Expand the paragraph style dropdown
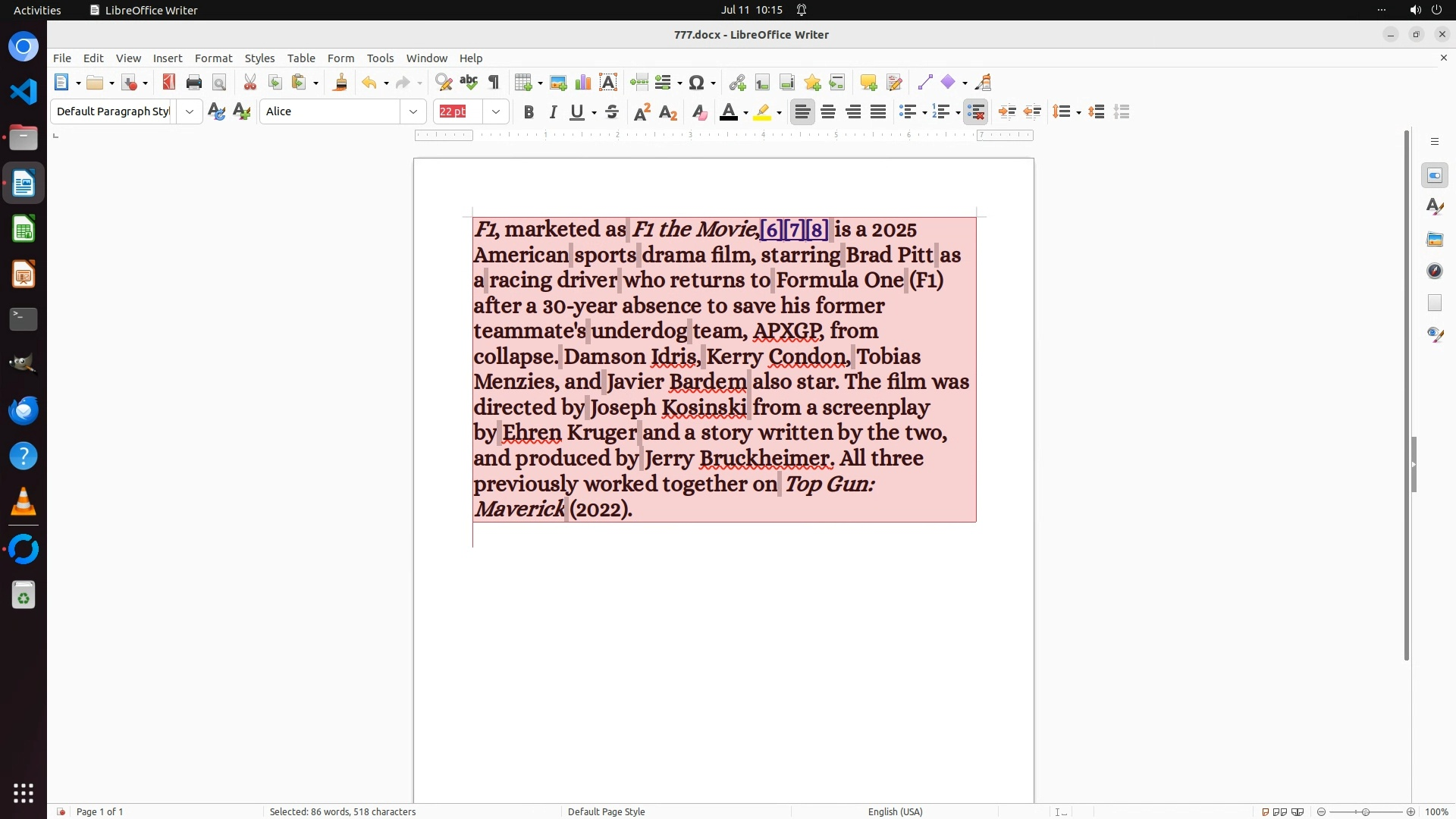The image size is (1456, 819). [190, 112]
